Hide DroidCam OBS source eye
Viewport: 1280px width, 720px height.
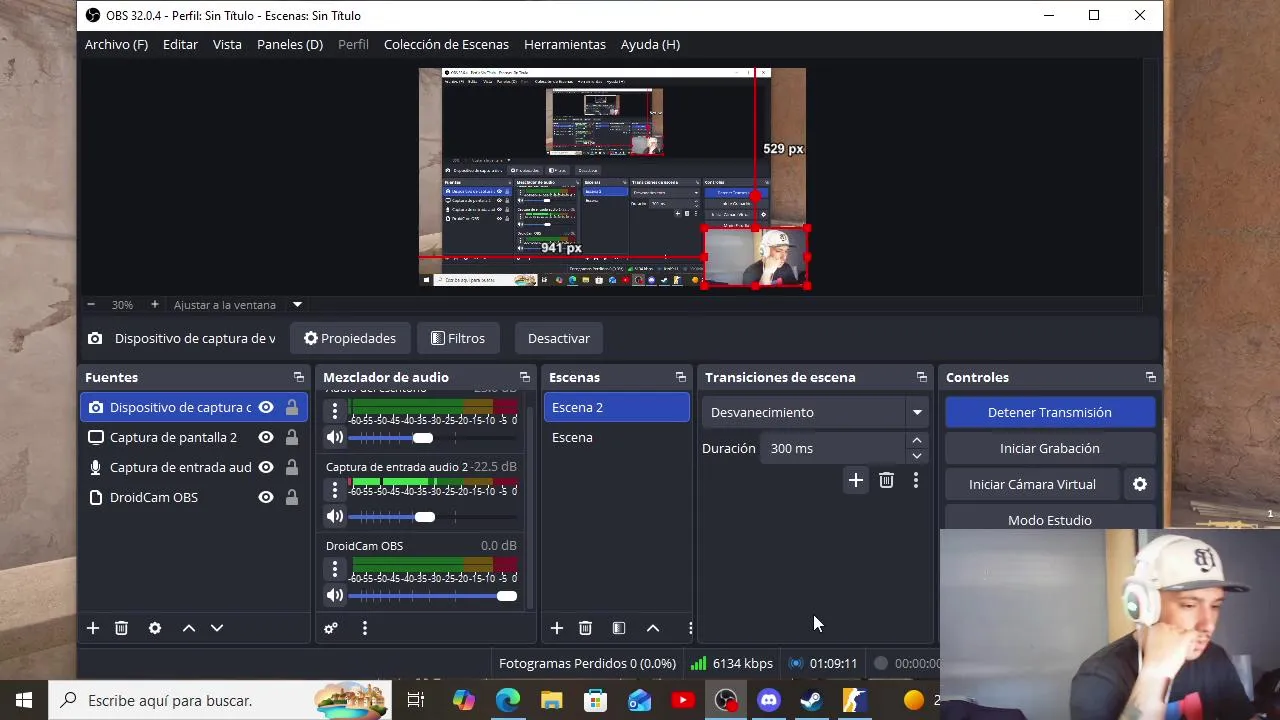(266, 497)
